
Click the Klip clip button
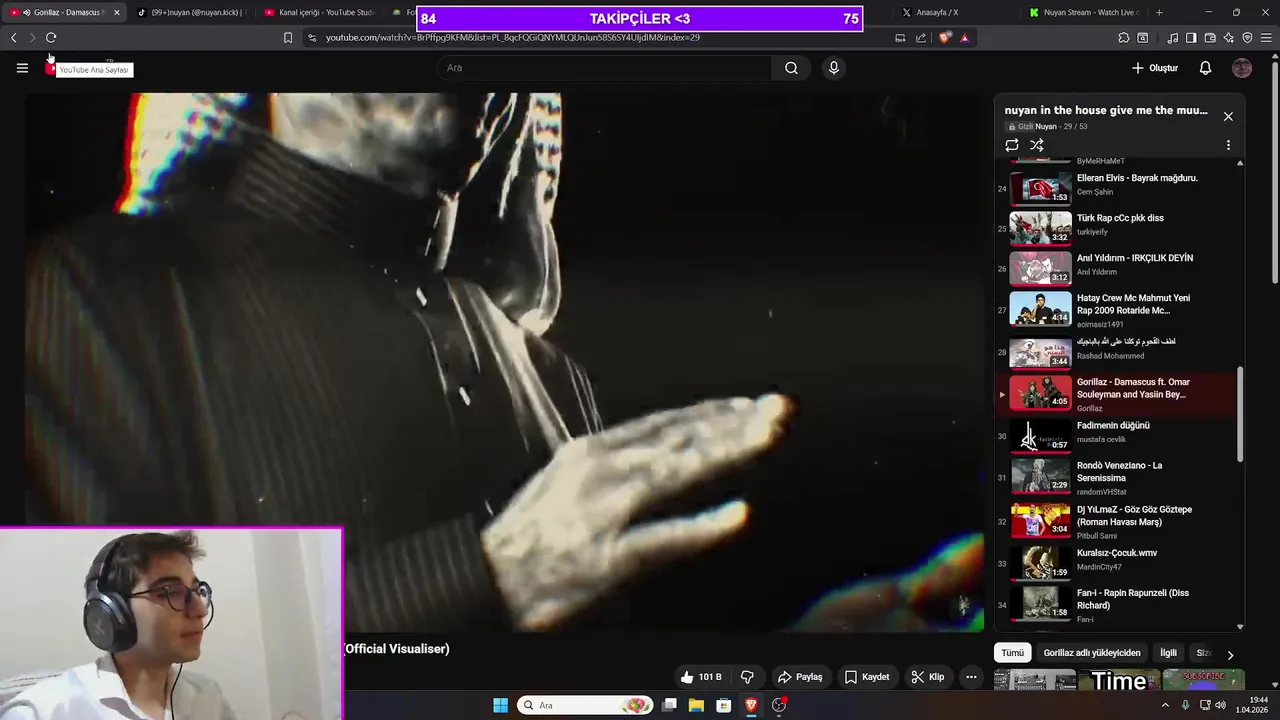click(927, 677)
